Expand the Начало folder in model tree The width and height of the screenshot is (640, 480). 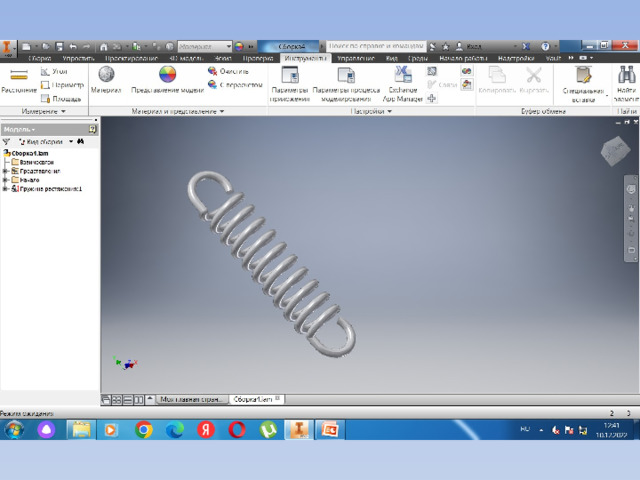(x=5, y=179)
